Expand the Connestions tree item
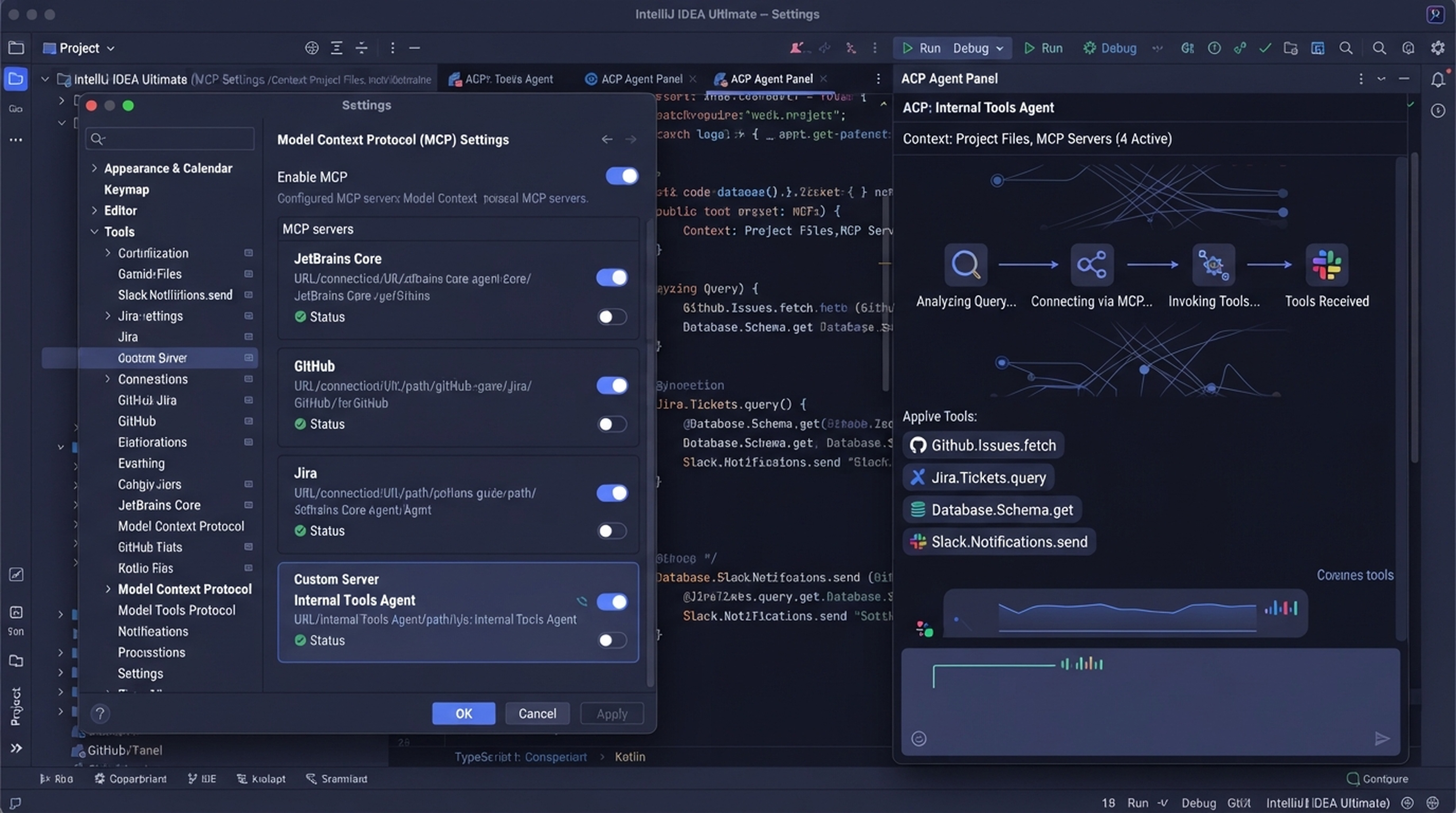The image size is (1456, 813). pos(108,379)
